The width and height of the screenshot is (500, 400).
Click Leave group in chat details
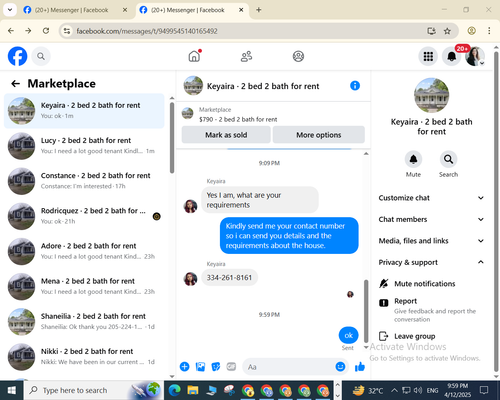pos(415,336)
